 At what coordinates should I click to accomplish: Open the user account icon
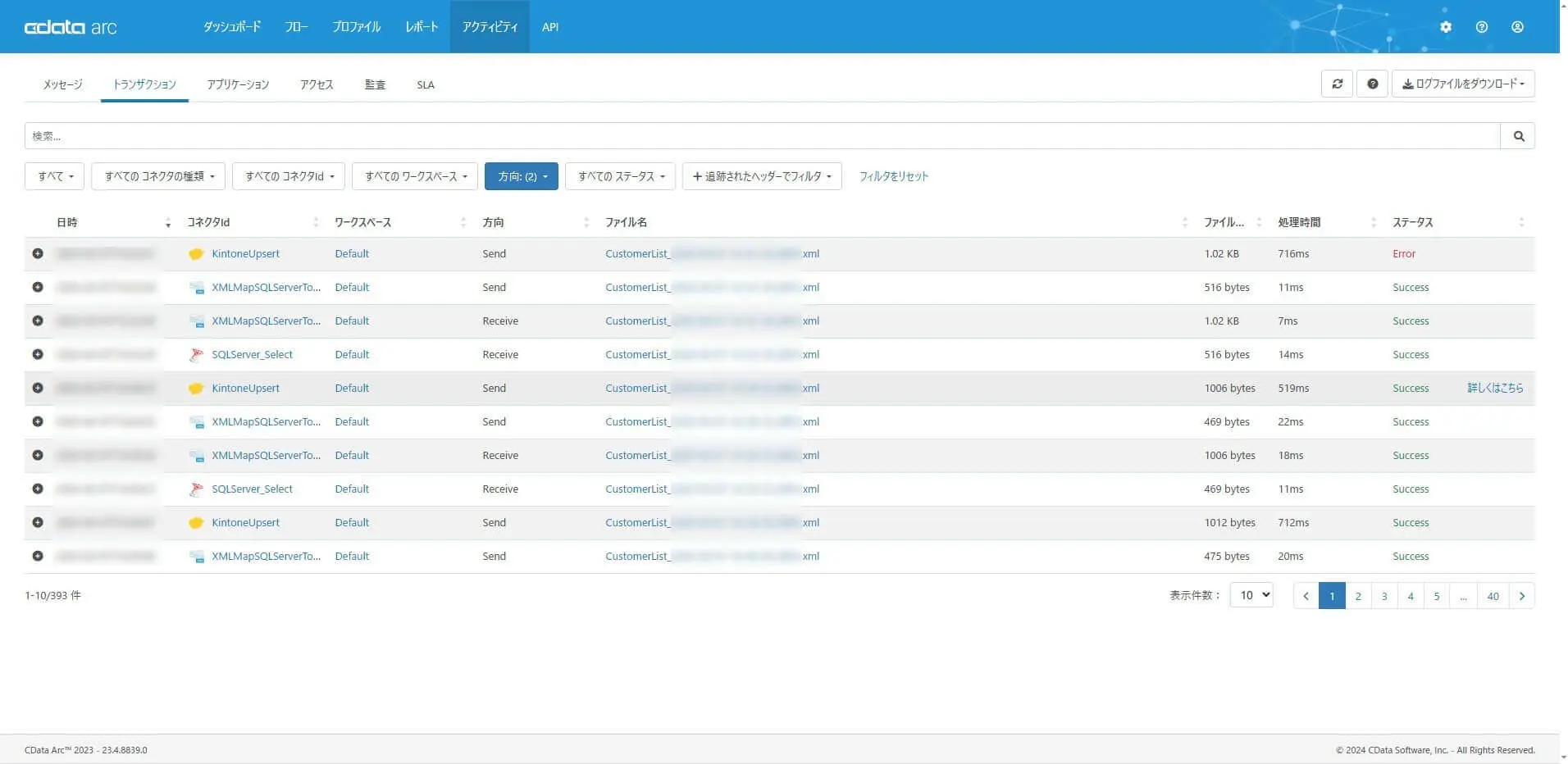(1517, 27)
